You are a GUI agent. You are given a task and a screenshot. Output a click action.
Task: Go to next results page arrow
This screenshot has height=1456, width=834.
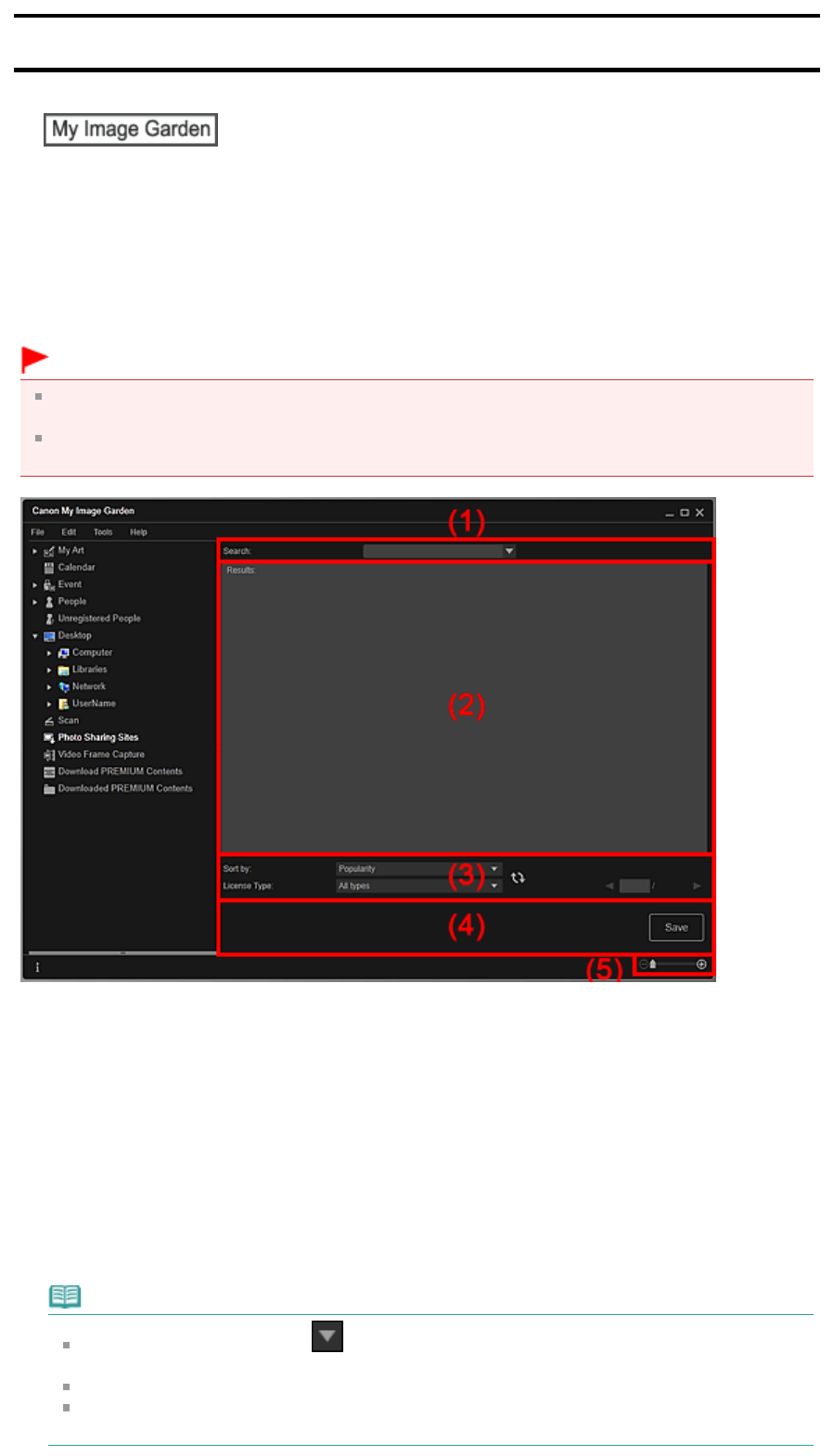pyautogui.click(x=697, y=886)
